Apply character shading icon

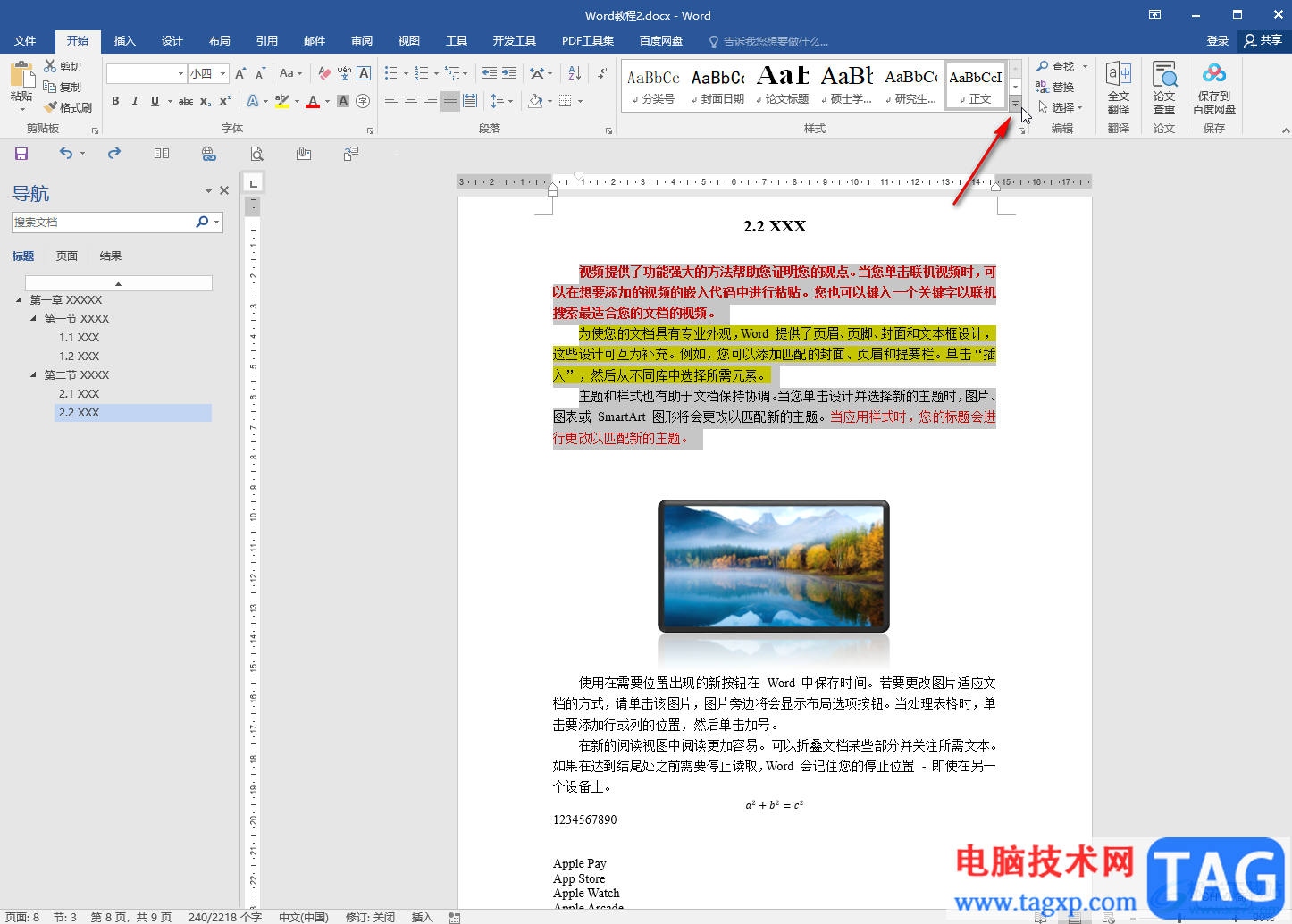(x=342, y=101)
